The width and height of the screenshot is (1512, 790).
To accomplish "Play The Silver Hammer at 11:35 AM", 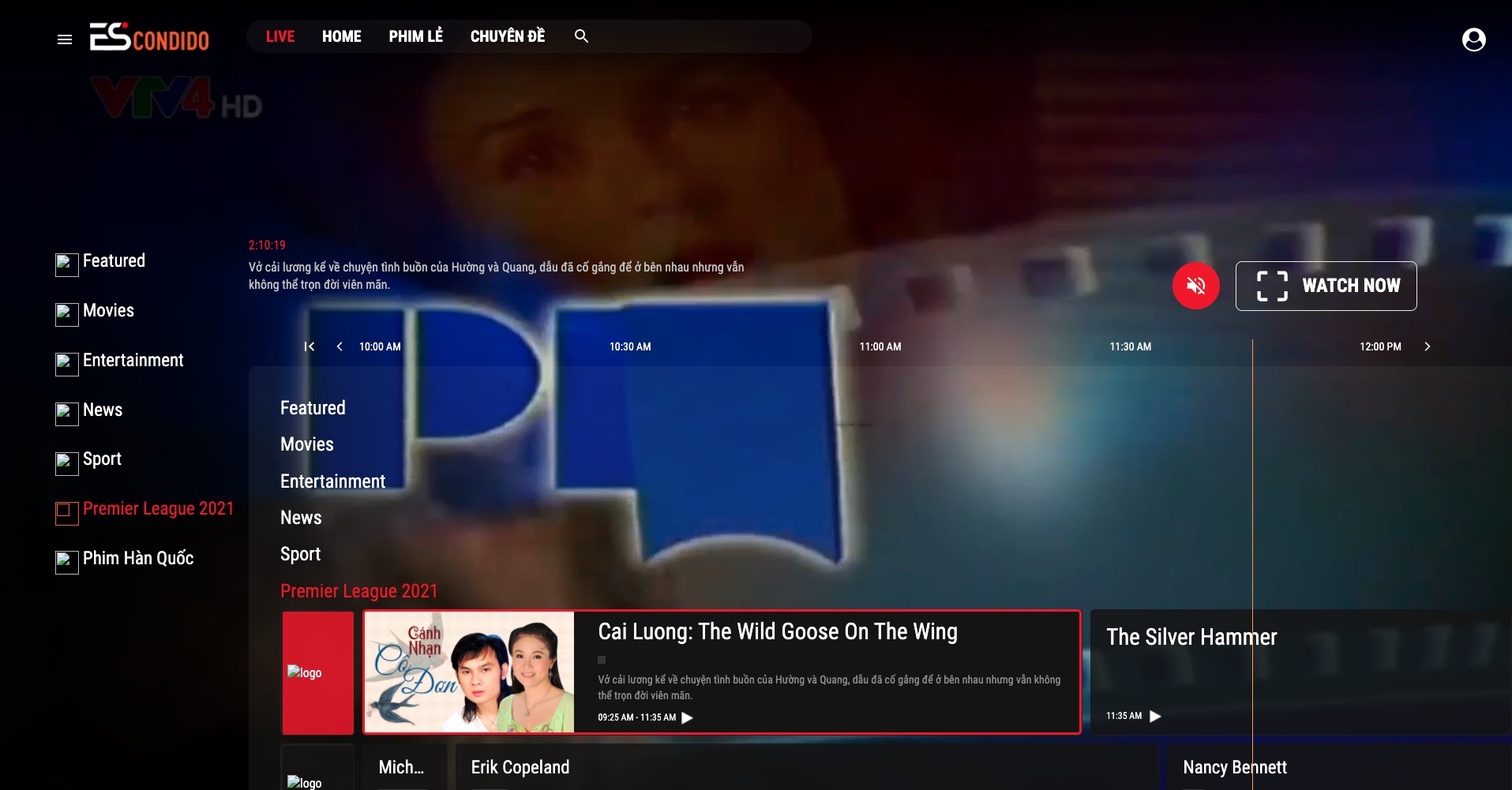I will point(1155,716).
